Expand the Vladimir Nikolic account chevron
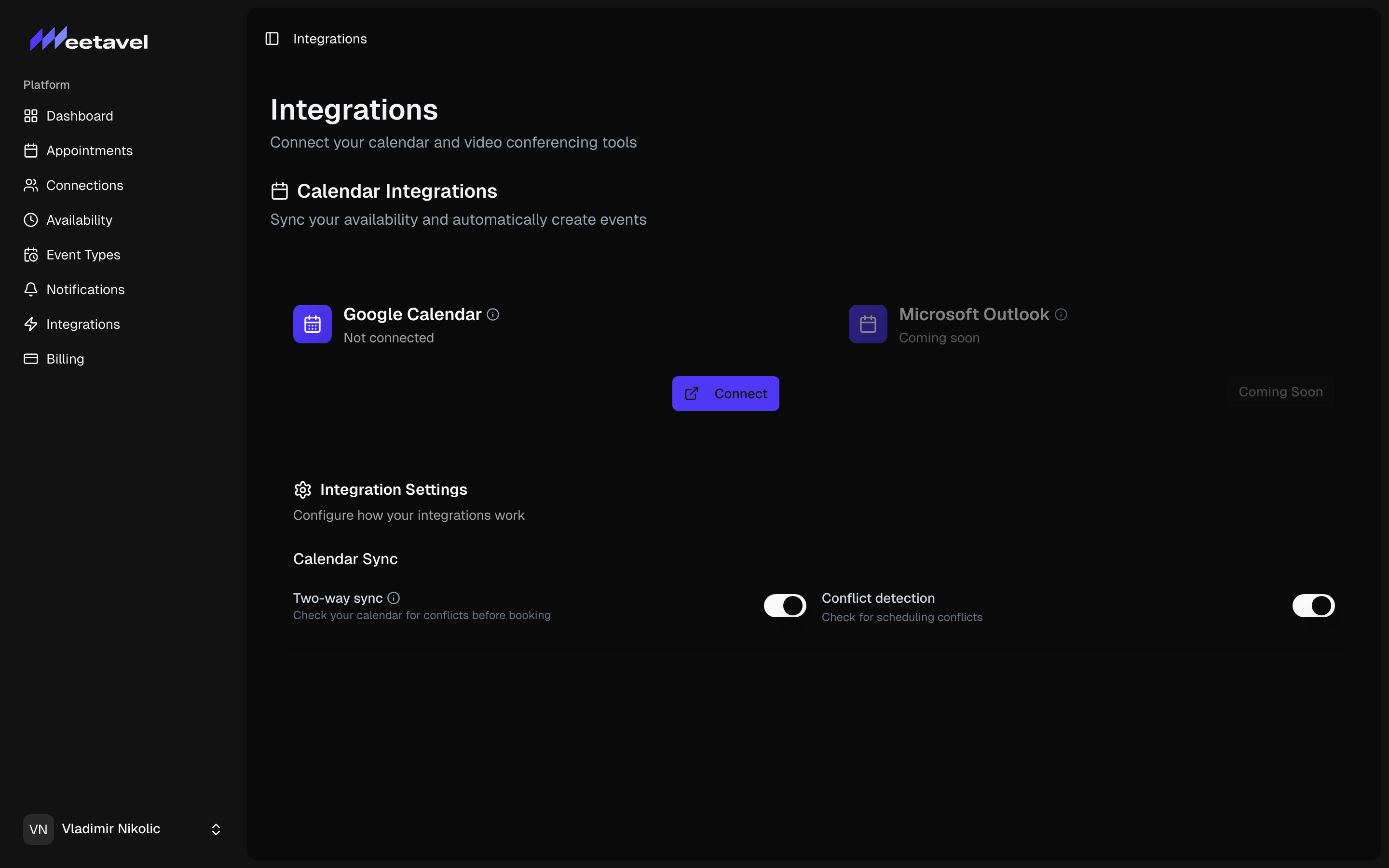Image resolution: width=1389 pixels, height=868 pixels. point(216,829)
